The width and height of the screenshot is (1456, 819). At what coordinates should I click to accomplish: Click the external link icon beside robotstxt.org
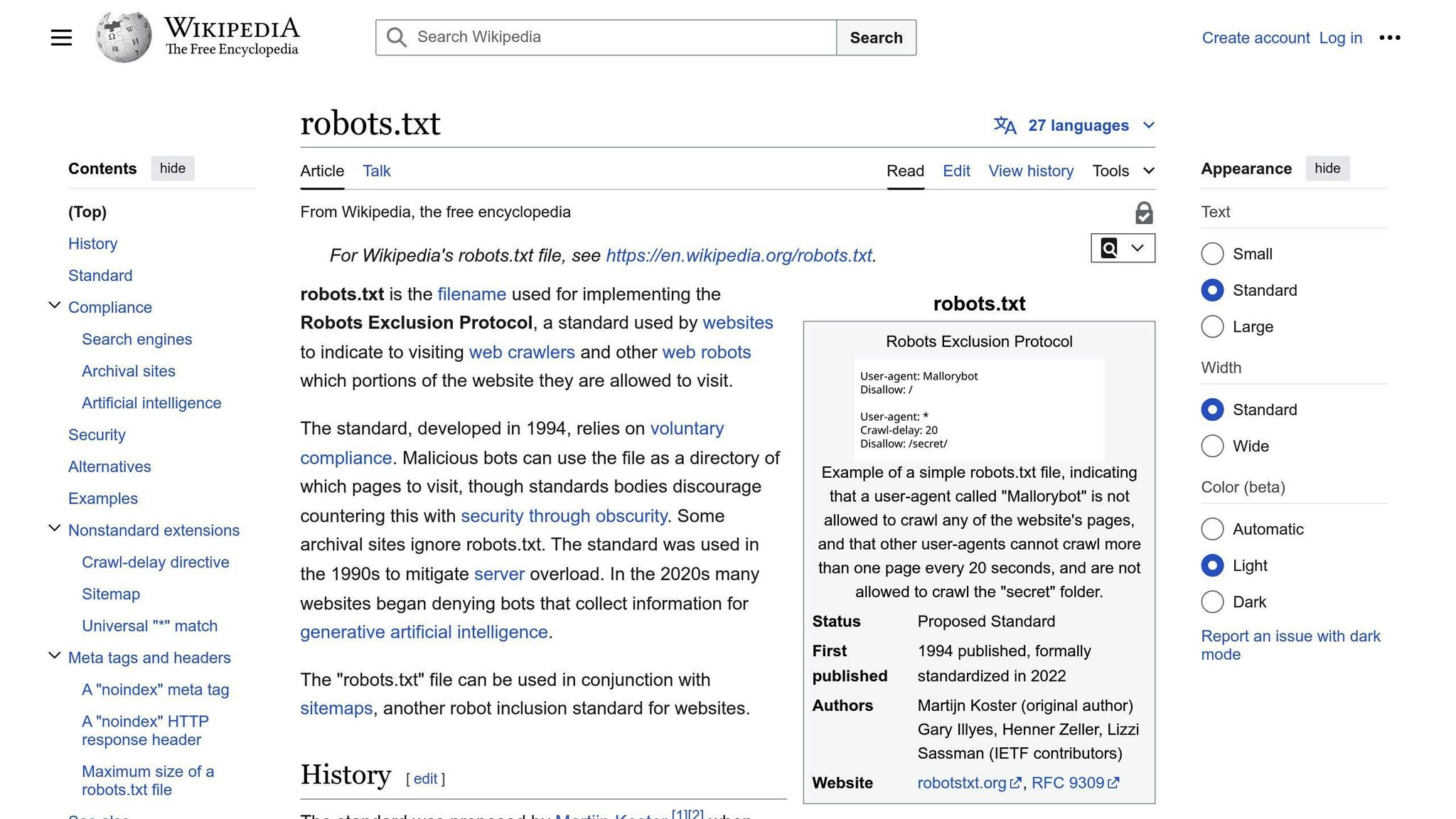pyautogui.click(x=1016, y=783)
